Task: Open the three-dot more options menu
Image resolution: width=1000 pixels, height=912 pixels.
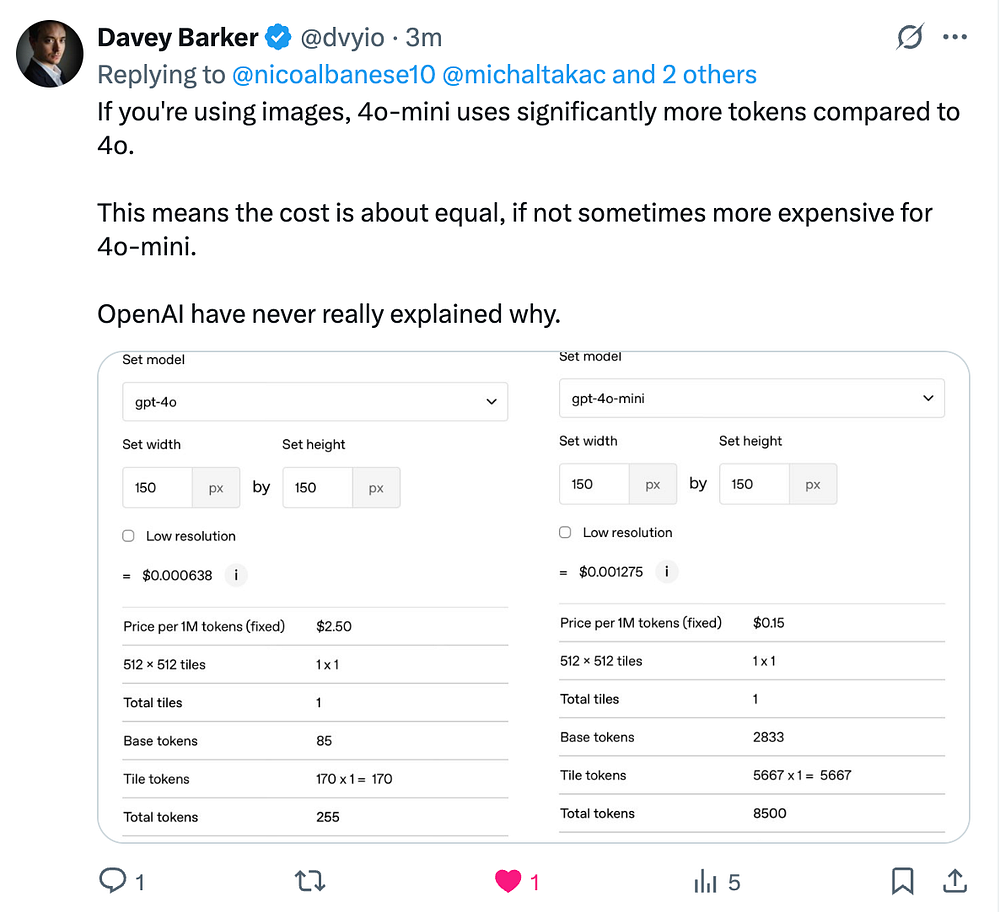Action: point(955,38)
